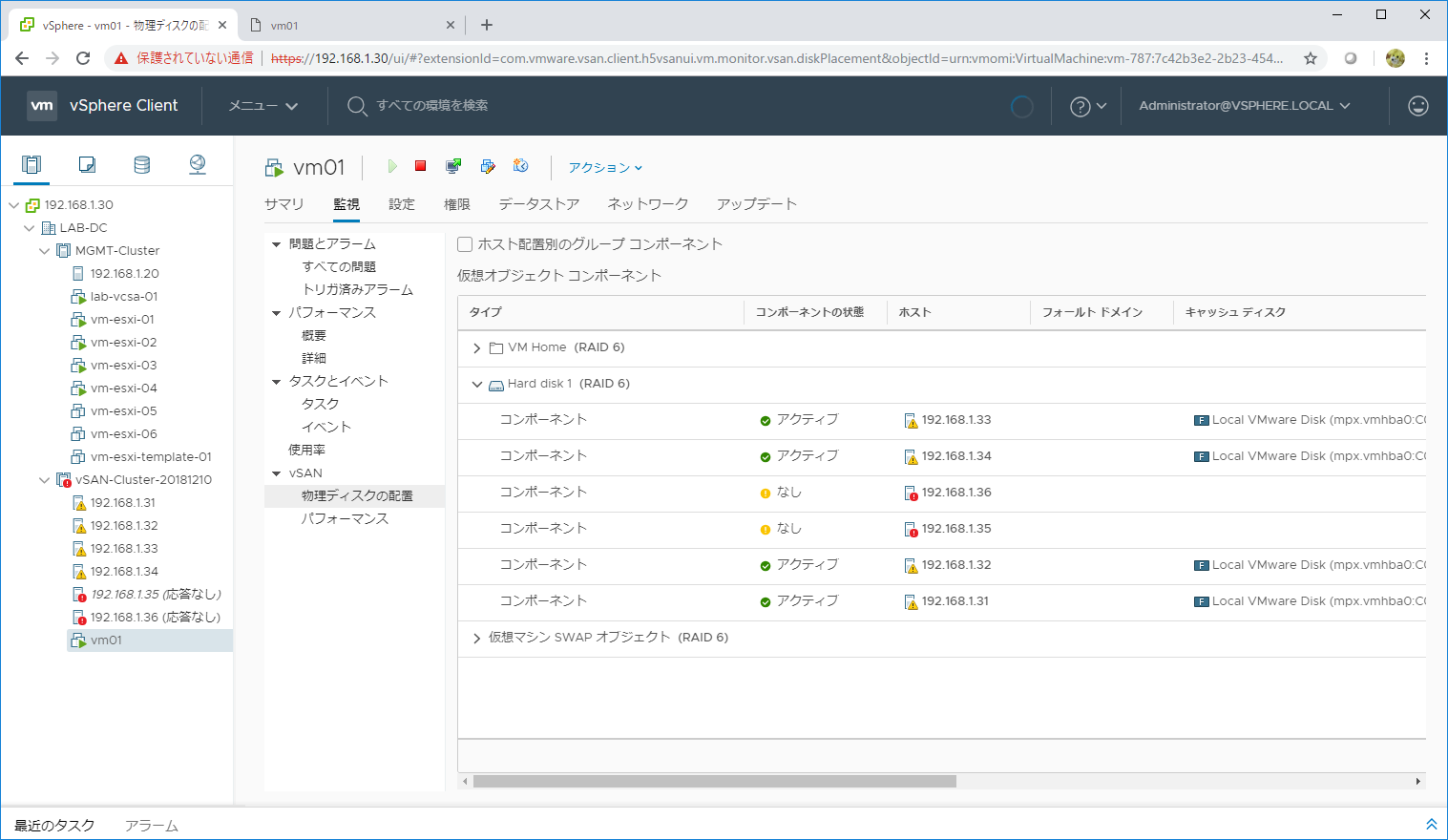Click the smiley feedback icon
Viewport: 1448px width, 840px height.
coord(1418,106)
